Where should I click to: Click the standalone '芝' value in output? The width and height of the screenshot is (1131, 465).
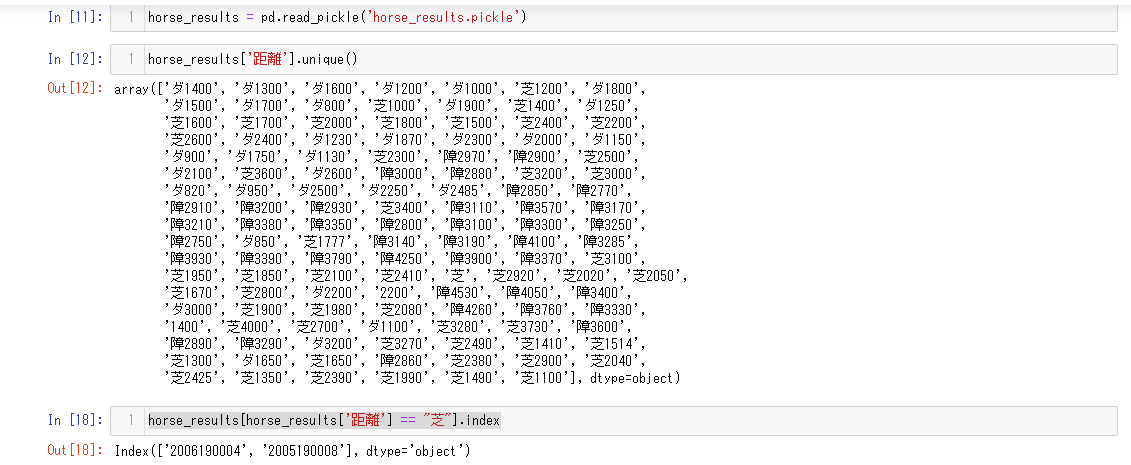460,275
